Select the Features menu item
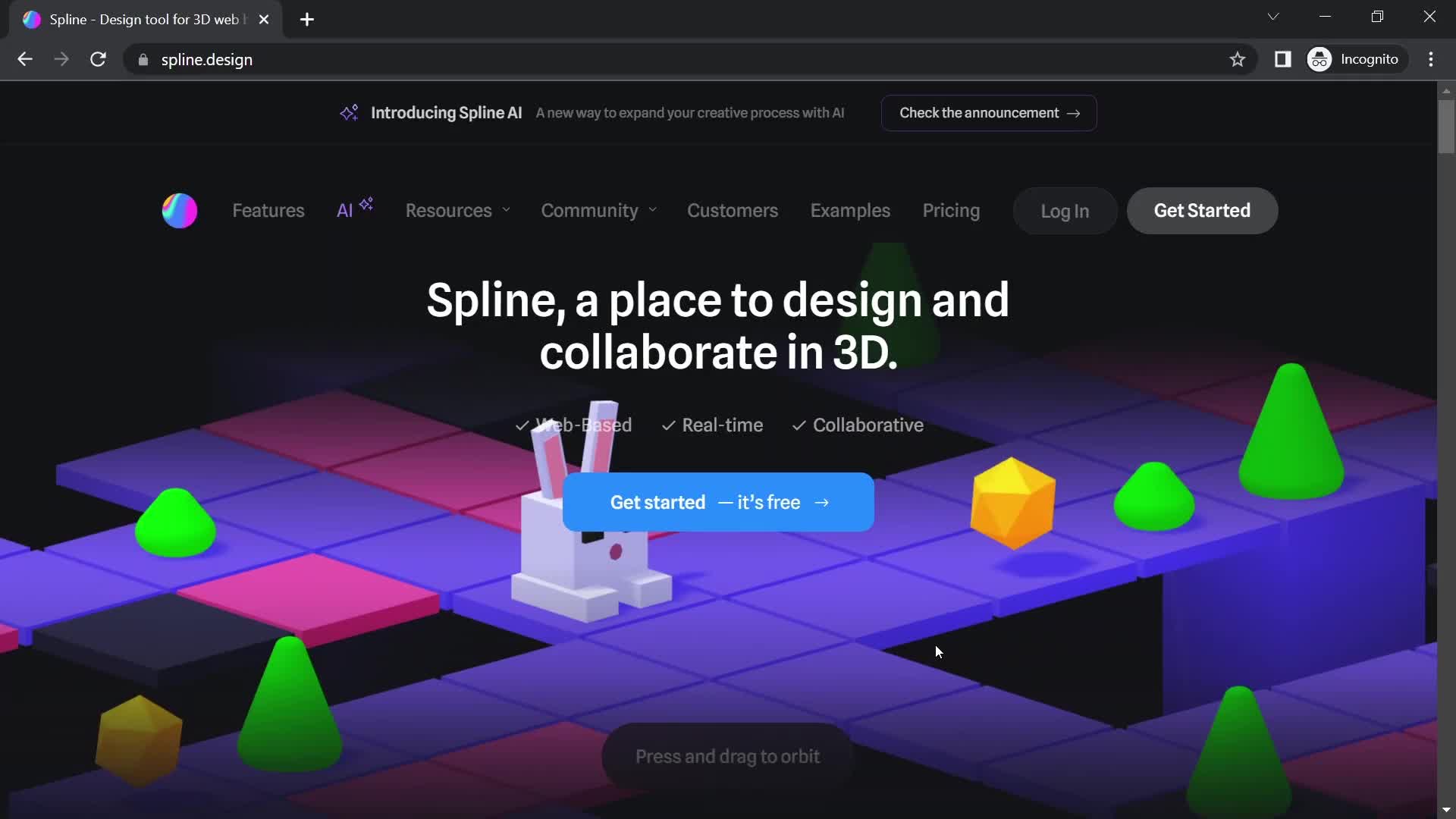This screenshot has height=819, width=1456. click(267, 210)
